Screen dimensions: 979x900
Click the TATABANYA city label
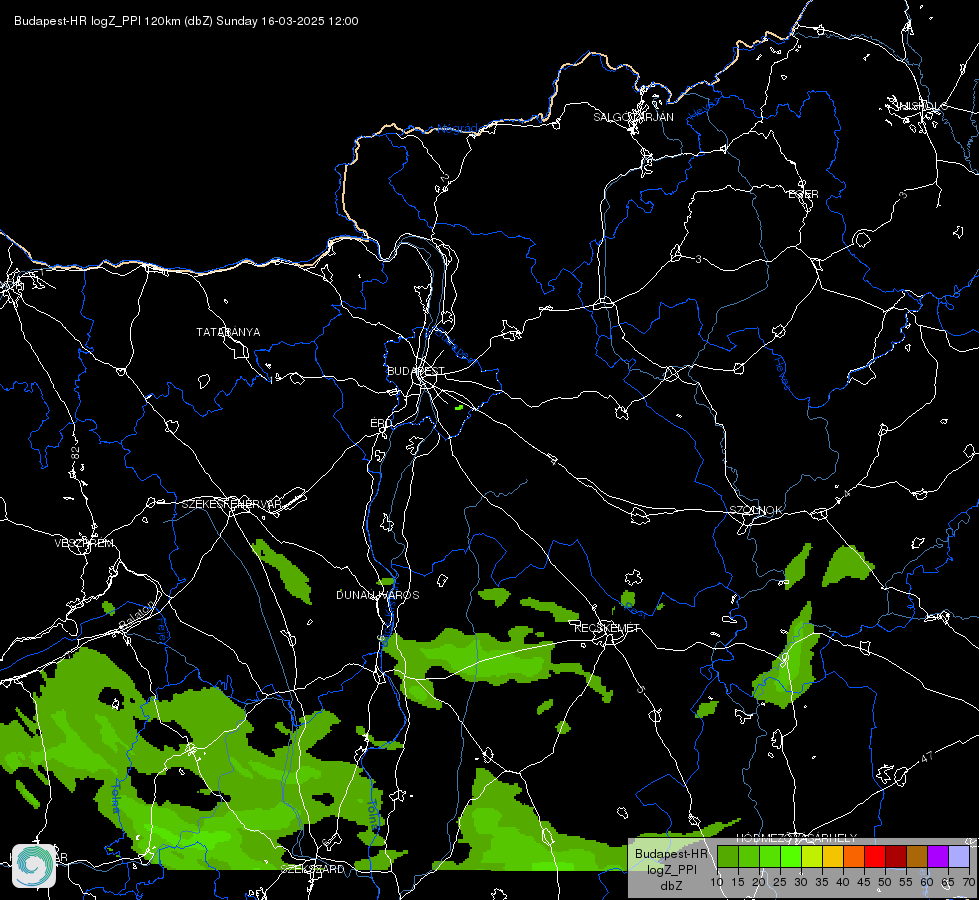tap(228, 332)
